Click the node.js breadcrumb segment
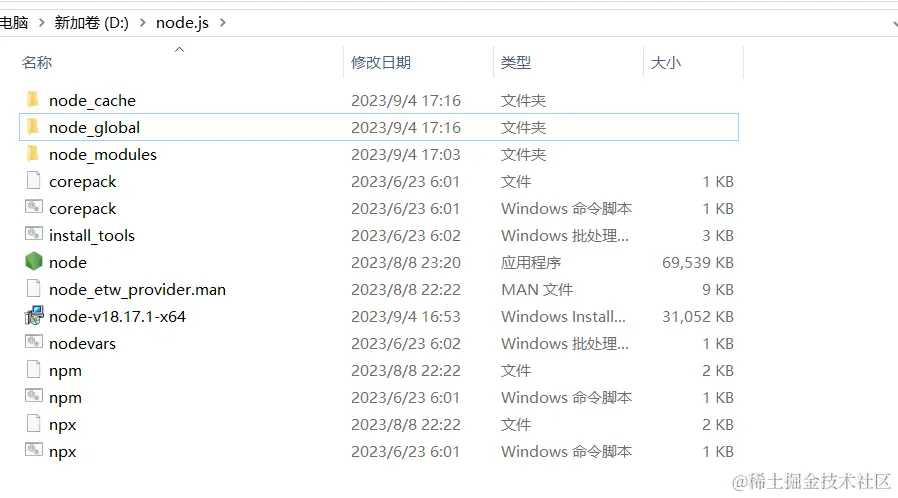 tap(182, 23)
